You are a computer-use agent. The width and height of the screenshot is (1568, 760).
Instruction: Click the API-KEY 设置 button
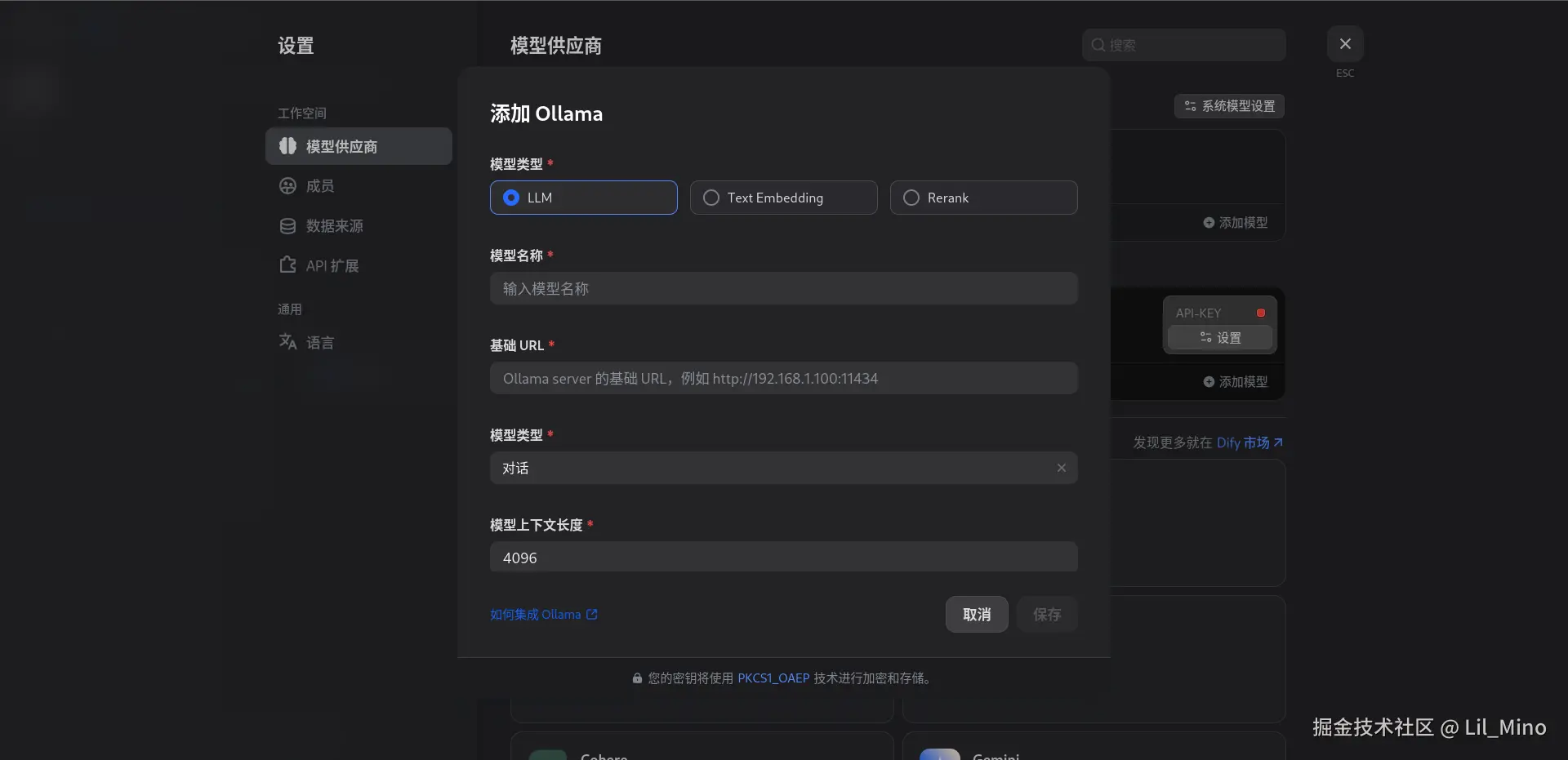click(x=1220, y=338)
